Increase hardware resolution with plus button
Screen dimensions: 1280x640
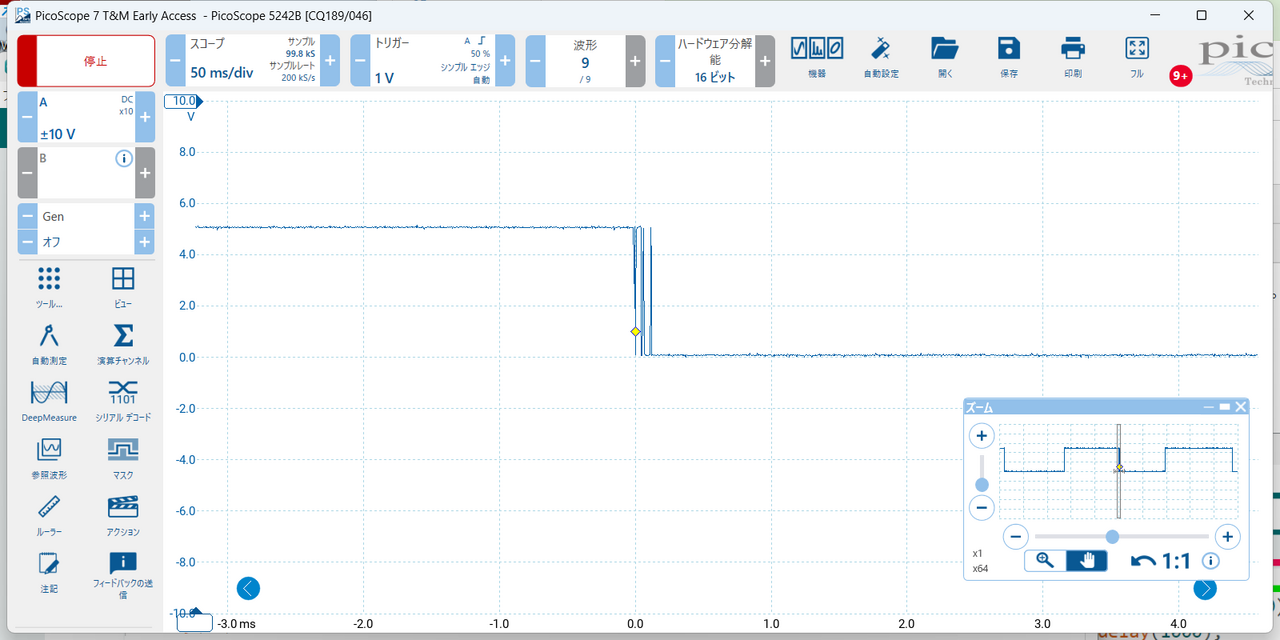765,61
